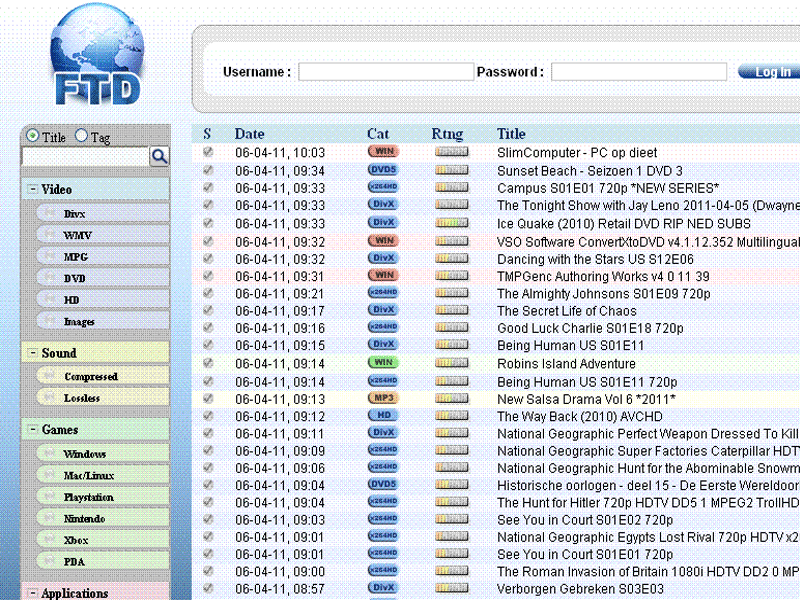Click the Password input field

[639, 72]
